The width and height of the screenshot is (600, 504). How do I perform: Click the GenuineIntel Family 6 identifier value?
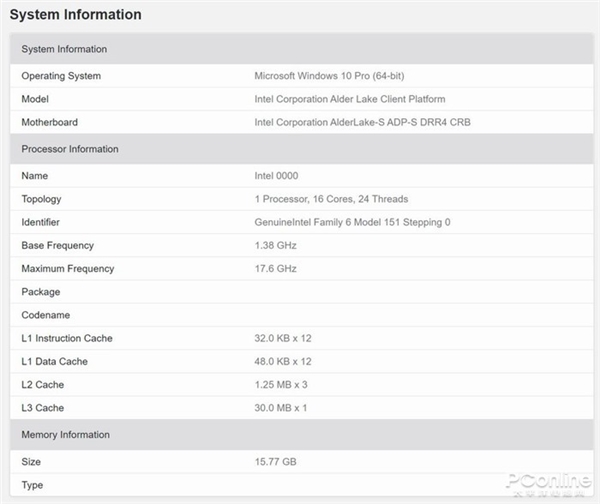(352, 222)
